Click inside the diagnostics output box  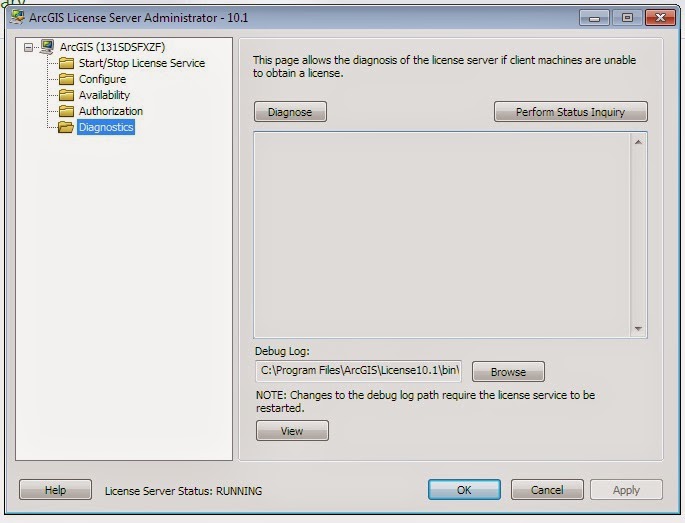click(x=442, y=235)
